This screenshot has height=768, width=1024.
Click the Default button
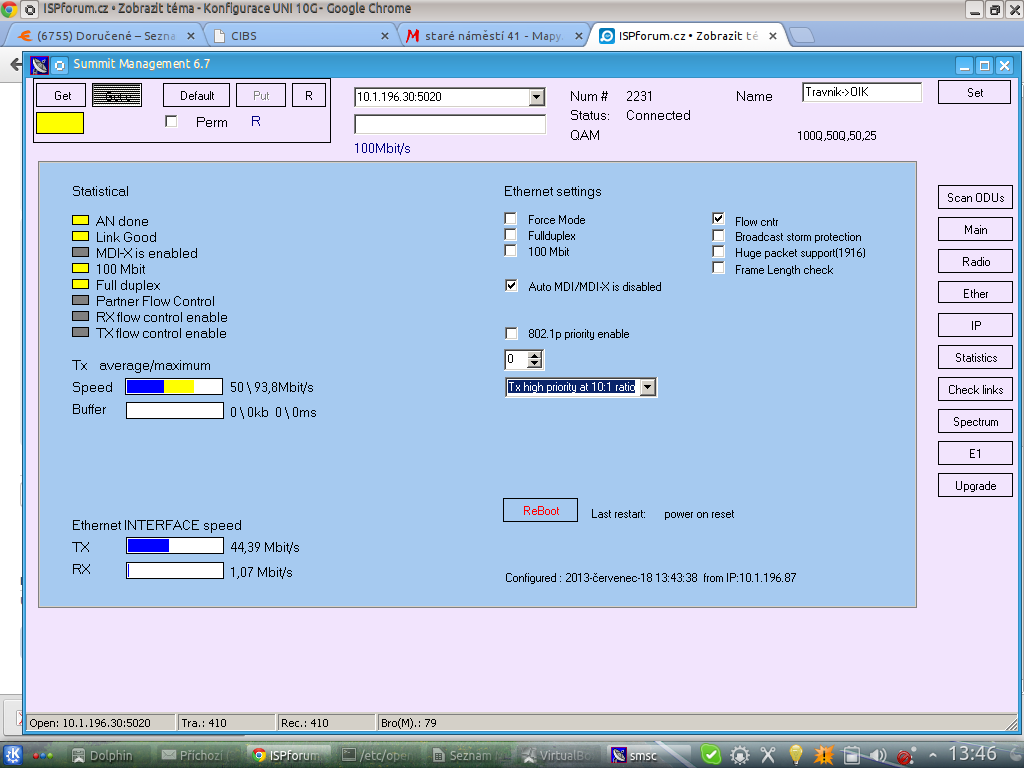coord(197,95)
